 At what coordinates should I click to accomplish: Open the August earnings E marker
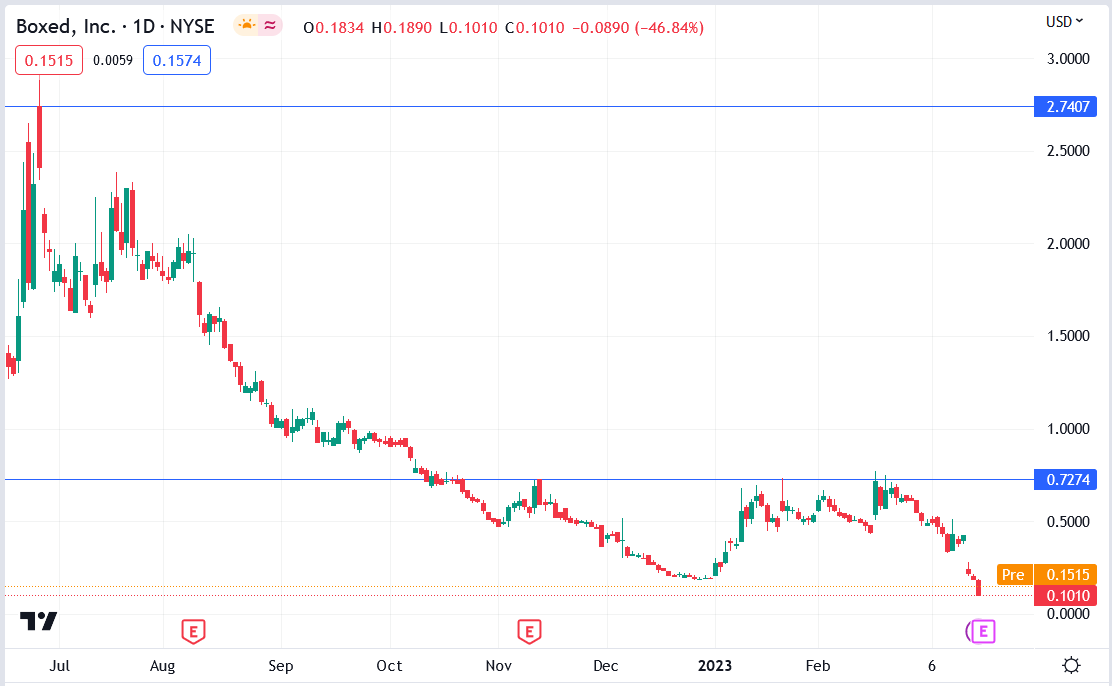tap(194, 631)
